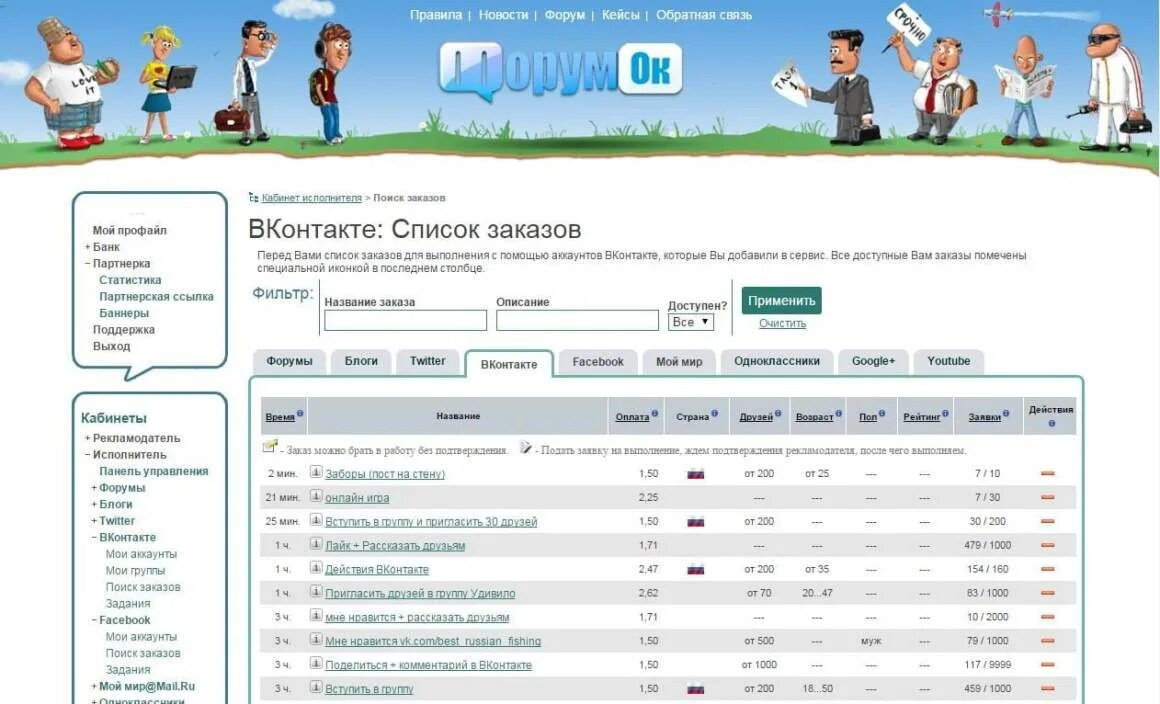The width and height of the screenshot is (1160, 704).
Task: Click the red action icon in the Вступить в группу row
Action: (1048, 688)
